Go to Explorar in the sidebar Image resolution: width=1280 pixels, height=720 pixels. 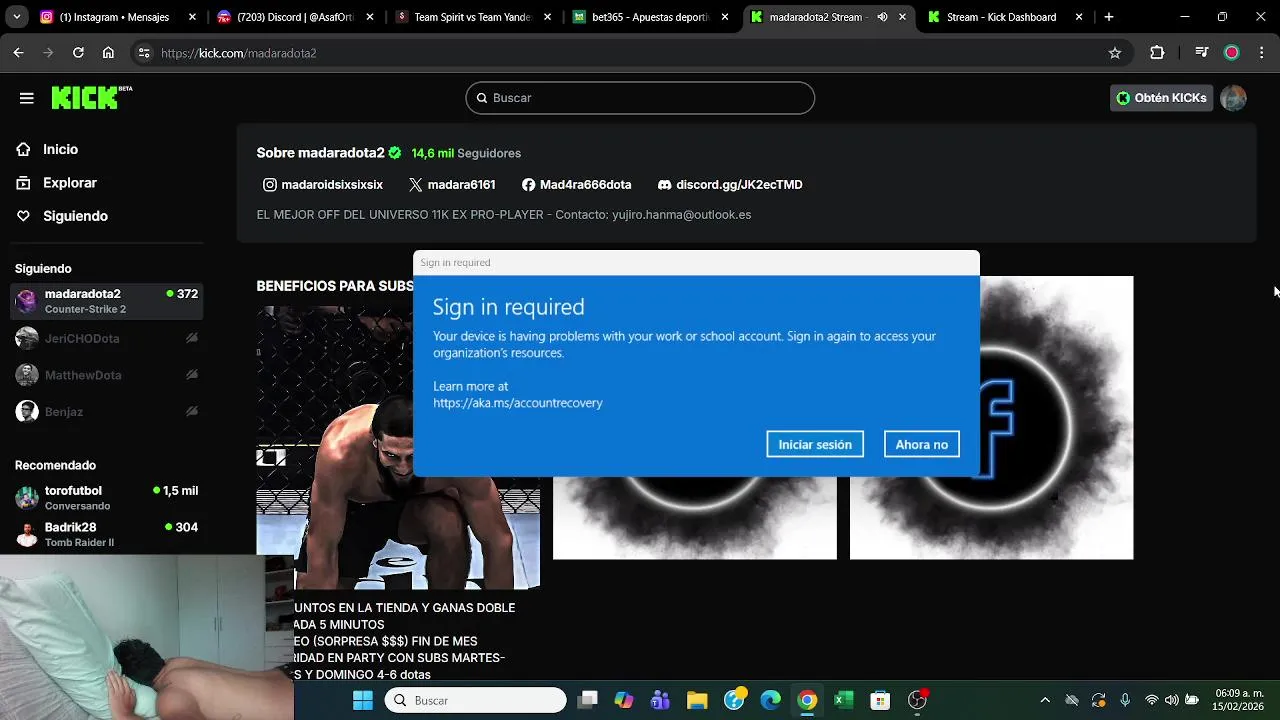pyautogui.click(x=70, y=183)
